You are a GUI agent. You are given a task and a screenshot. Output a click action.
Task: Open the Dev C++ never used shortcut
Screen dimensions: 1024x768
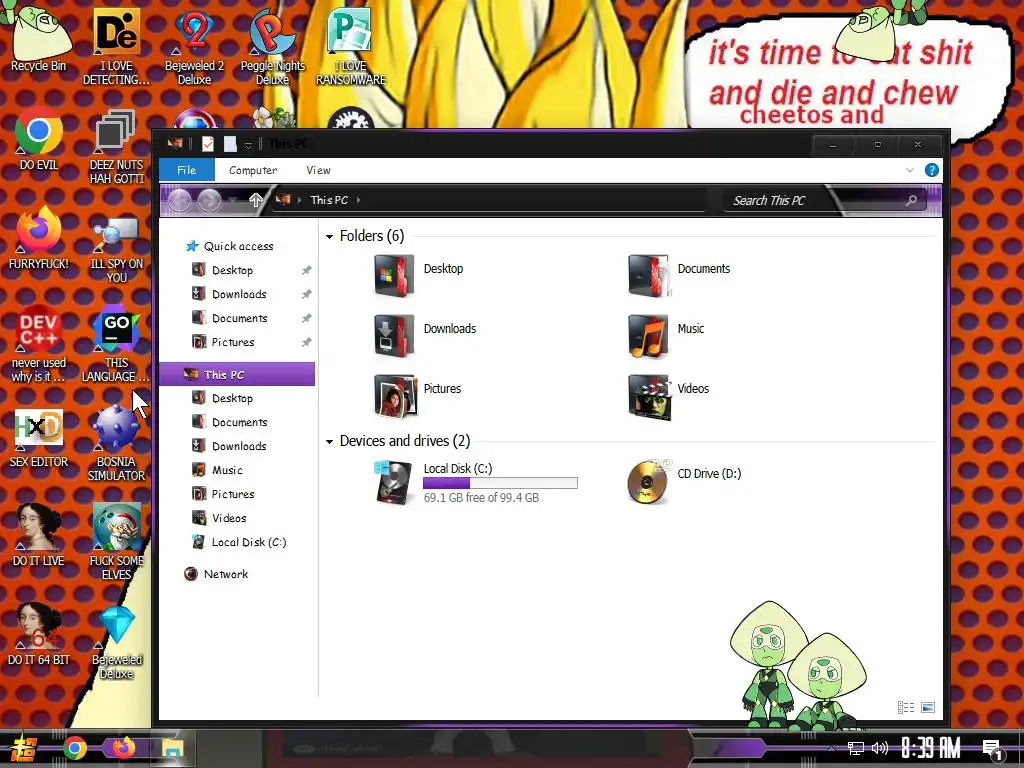(x=39, y=343)
